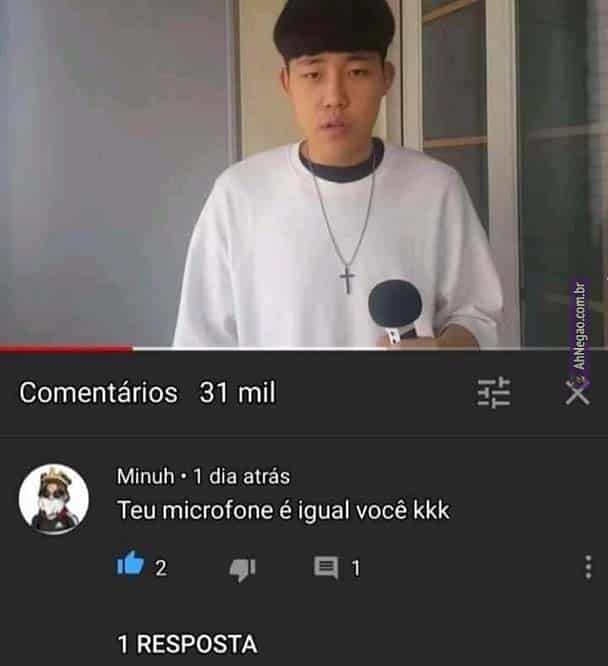Viewport: 608px width, 666px height.
Task: Tap the video player to show controls
Action: coord(304,173)
